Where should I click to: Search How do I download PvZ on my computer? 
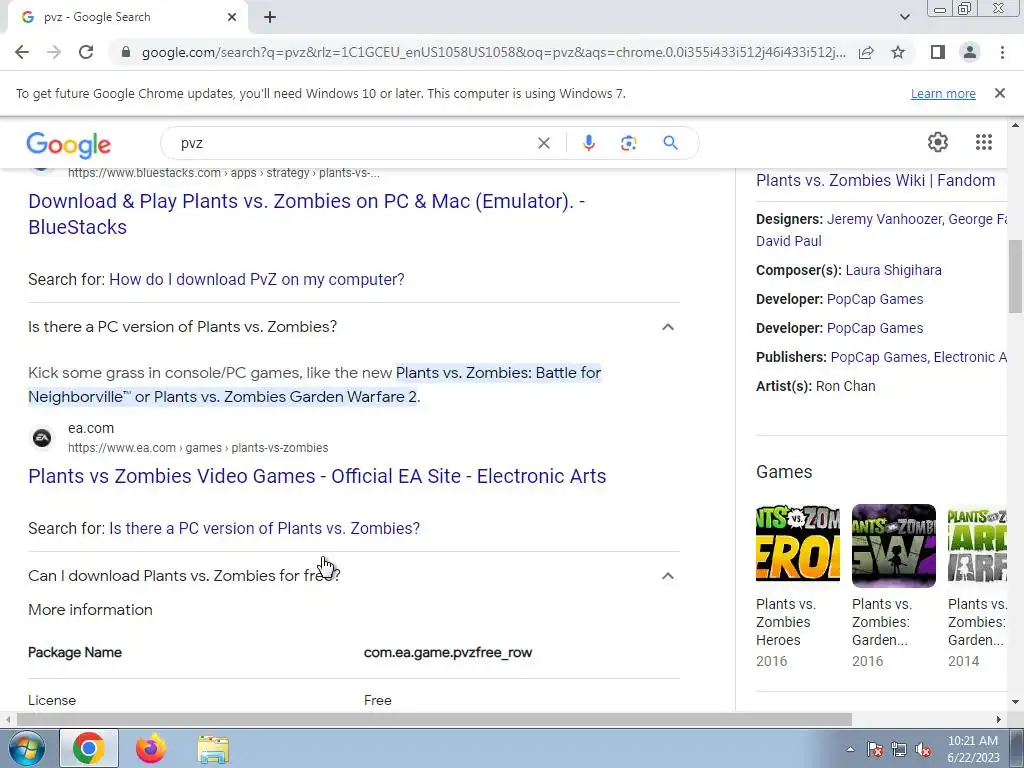click(x=257, y=280)
